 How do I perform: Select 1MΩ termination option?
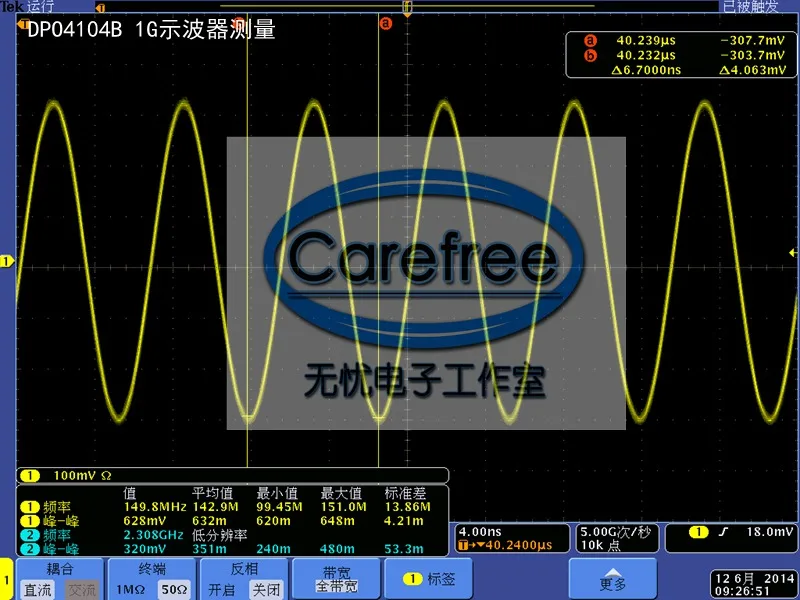(x=131, y=590)
